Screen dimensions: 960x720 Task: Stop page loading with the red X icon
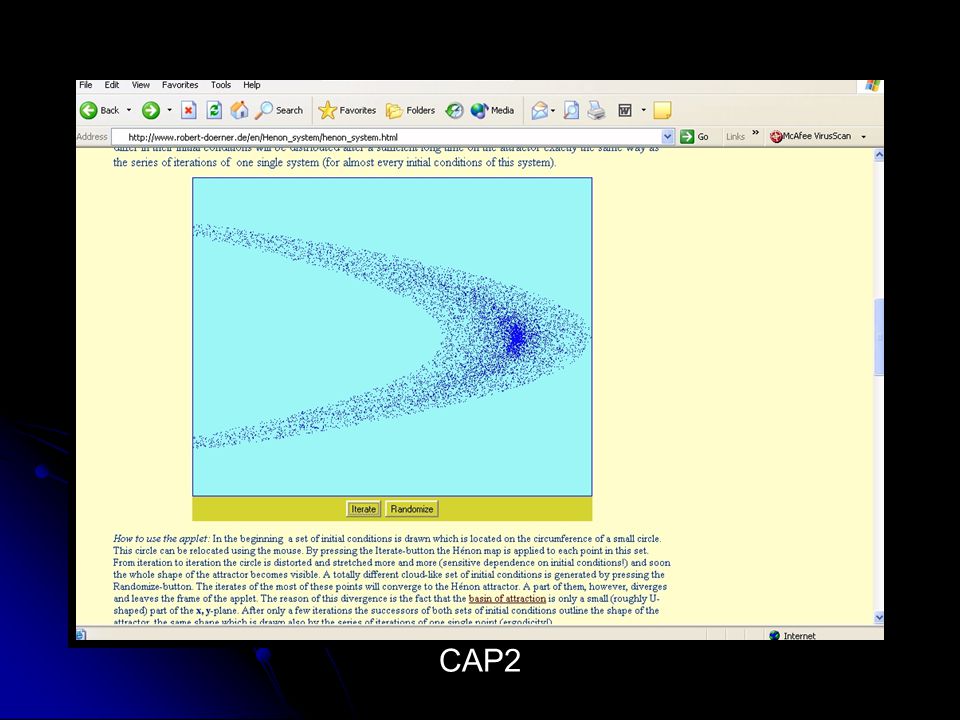189,110
